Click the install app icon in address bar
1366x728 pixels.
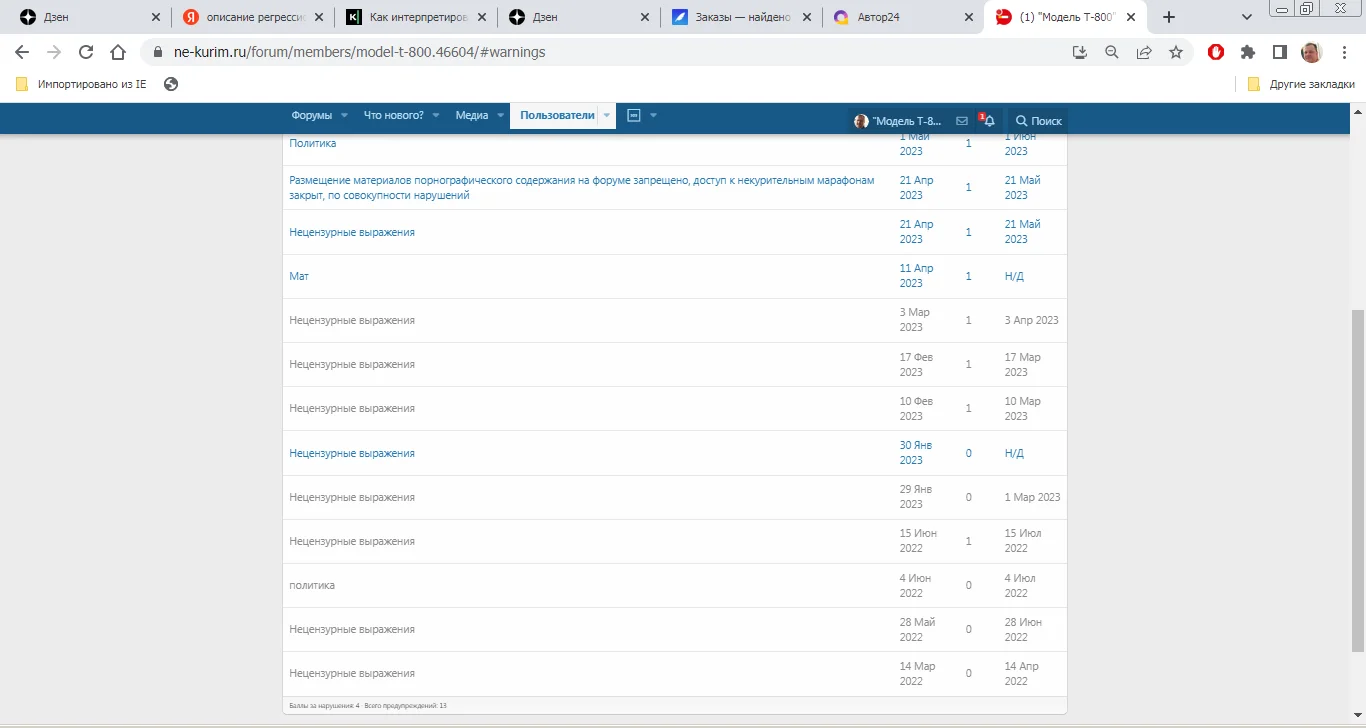click(x=1080, y=52)
